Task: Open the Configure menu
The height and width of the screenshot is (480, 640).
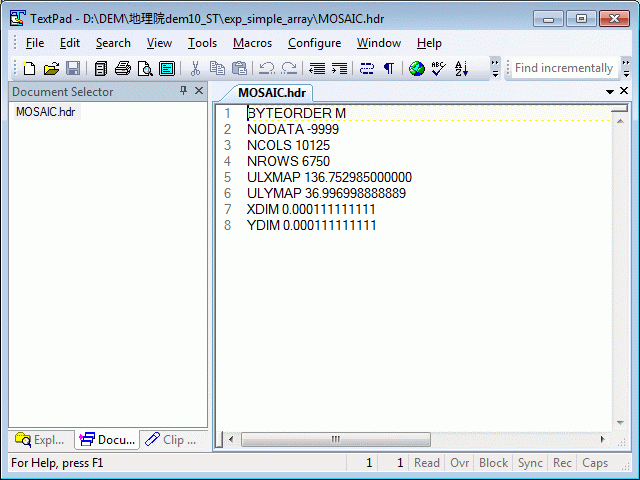Action: (x=314, y=43)
